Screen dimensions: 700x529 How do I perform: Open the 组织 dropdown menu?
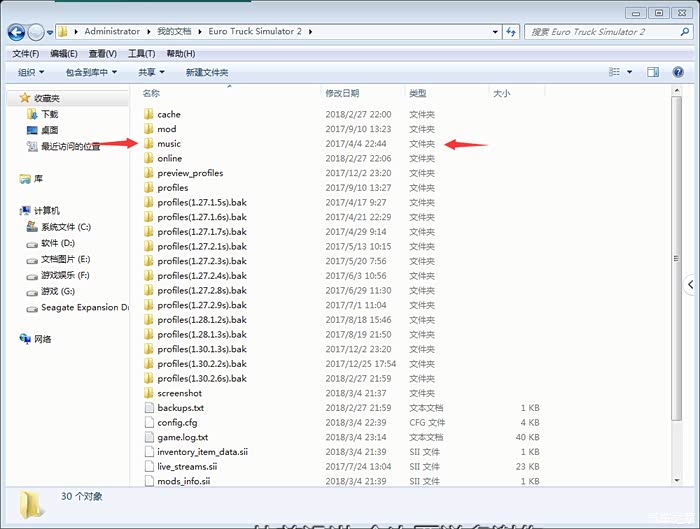(31, 72)
